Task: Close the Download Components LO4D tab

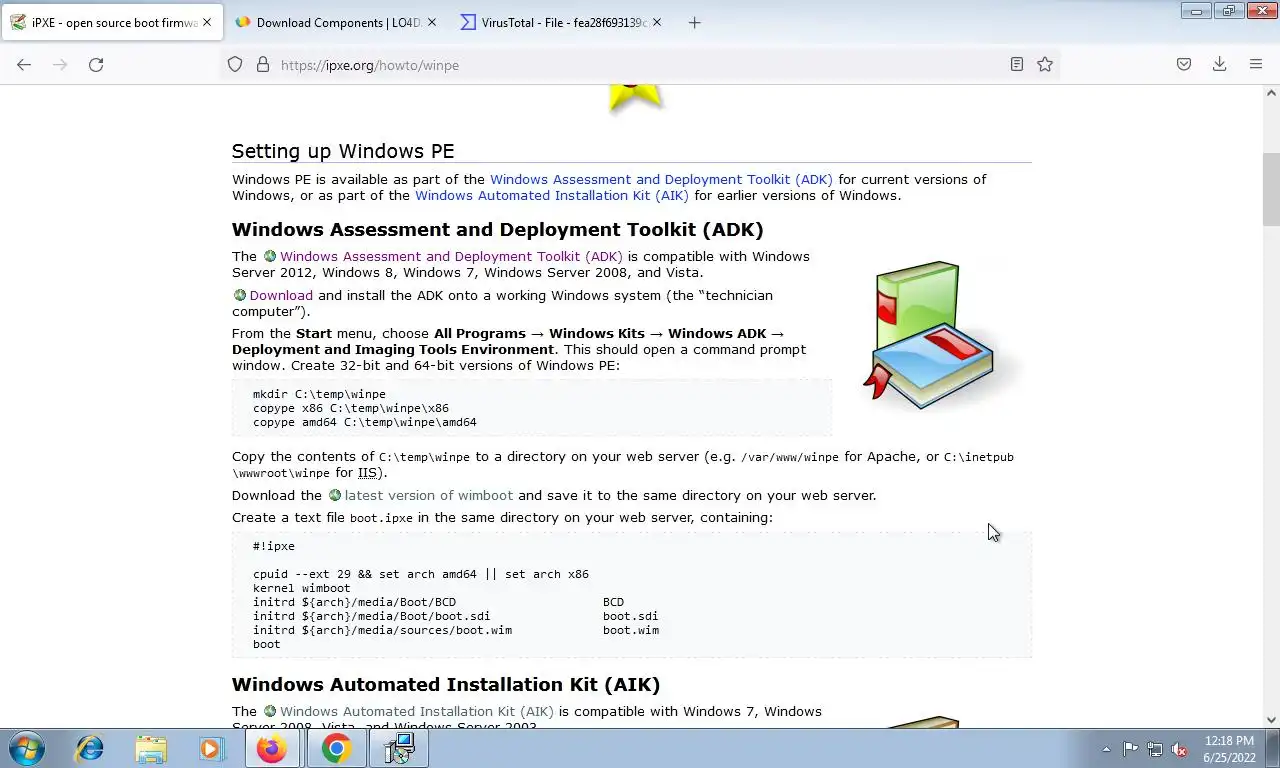Action: point(432,22)
